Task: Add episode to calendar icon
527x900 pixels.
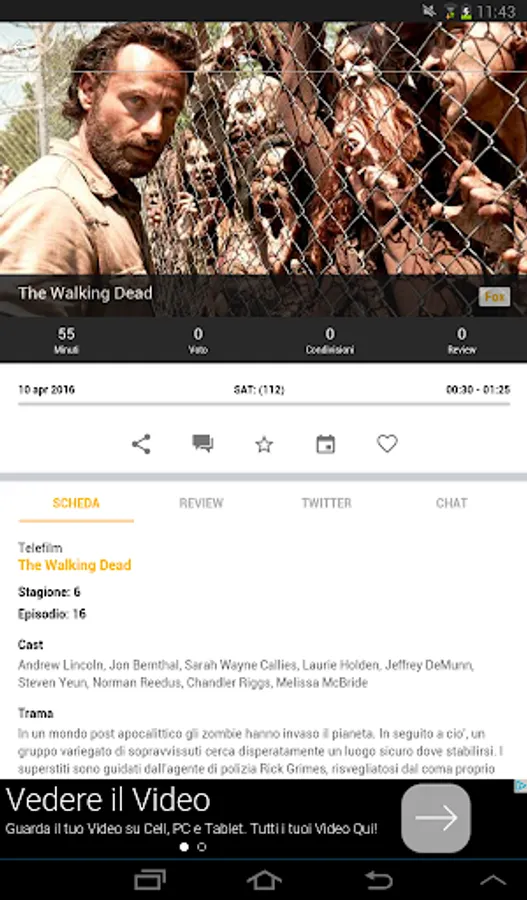Action: click(326, 444)
